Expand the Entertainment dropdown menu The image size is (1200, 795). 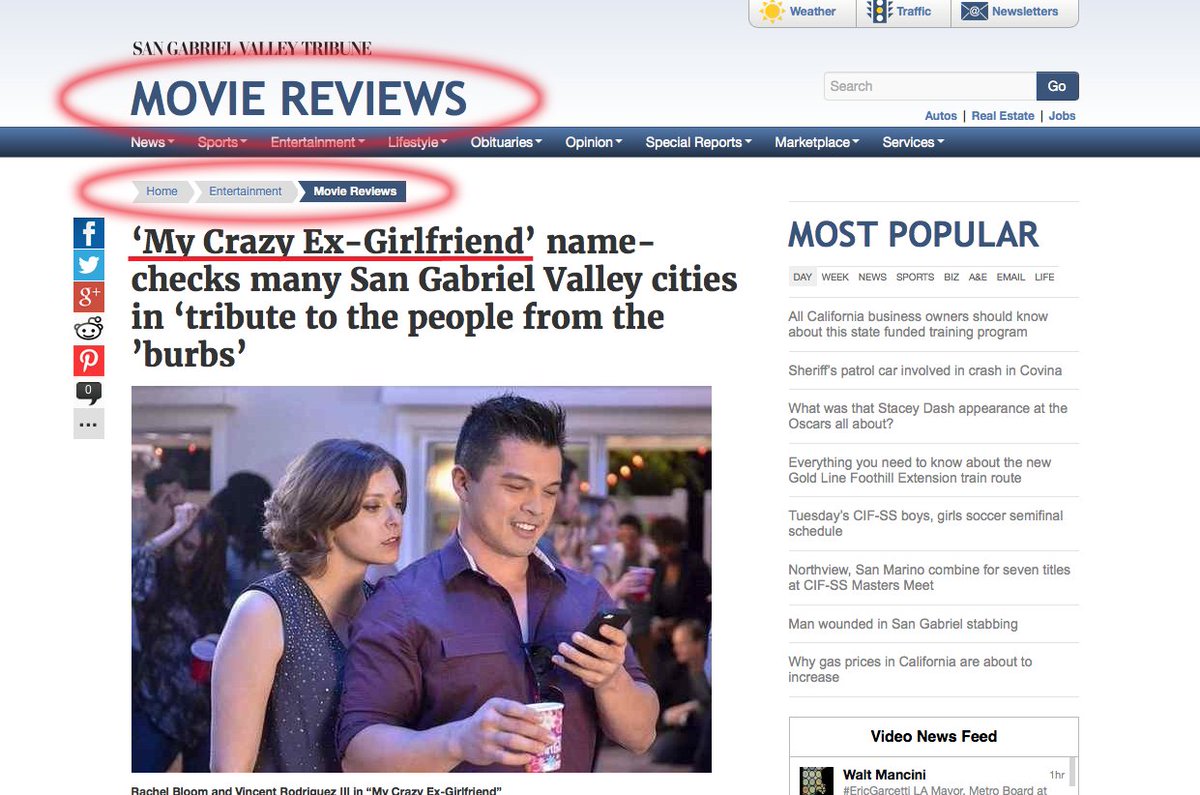point(317,142)
